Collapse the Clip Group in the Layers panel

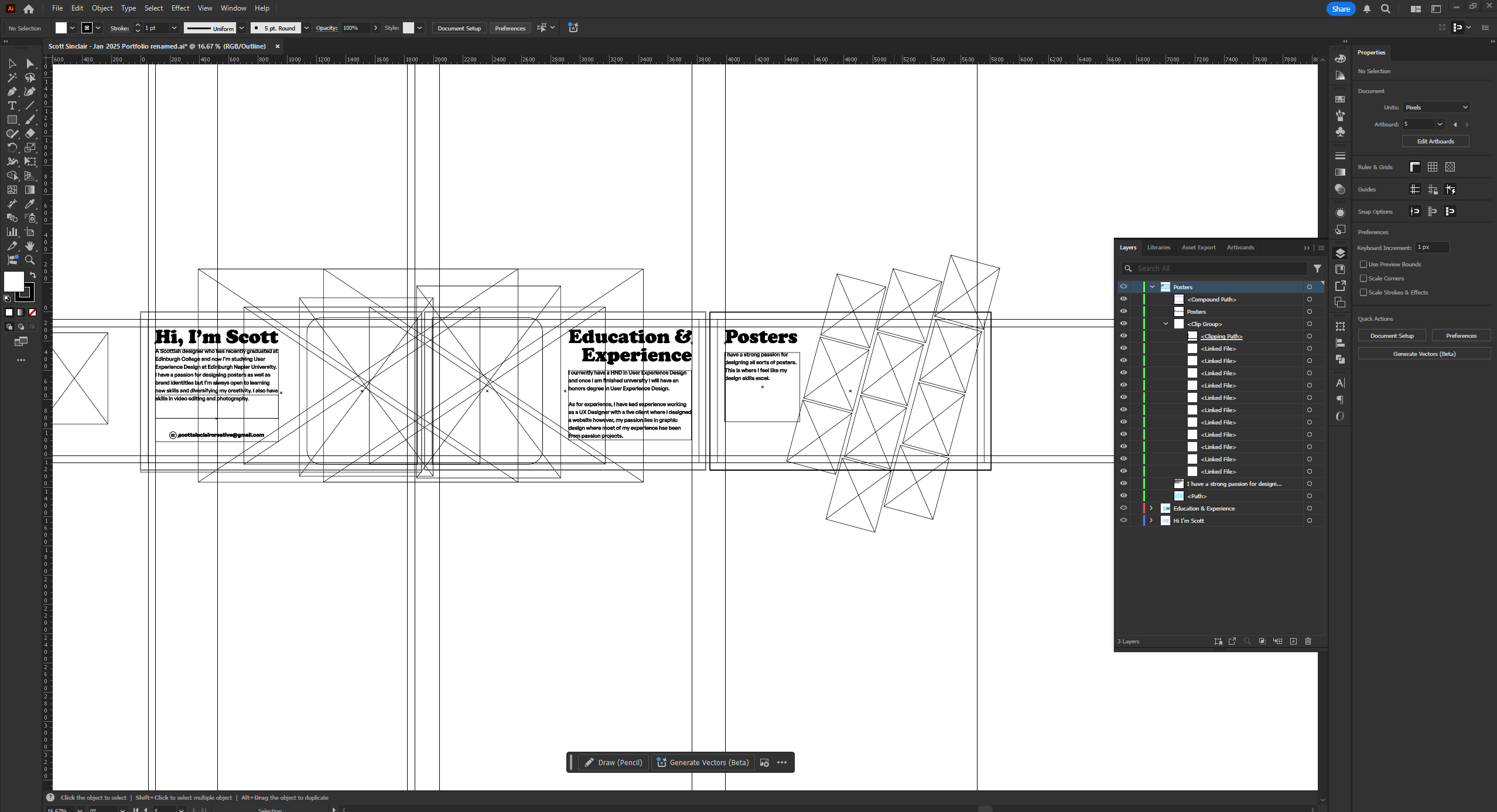1165,323
